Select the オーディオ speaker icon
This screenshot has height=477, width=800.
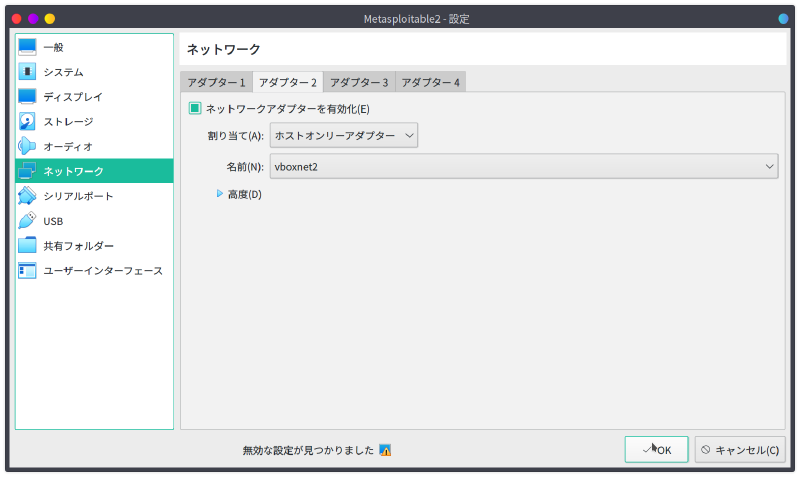27,147
